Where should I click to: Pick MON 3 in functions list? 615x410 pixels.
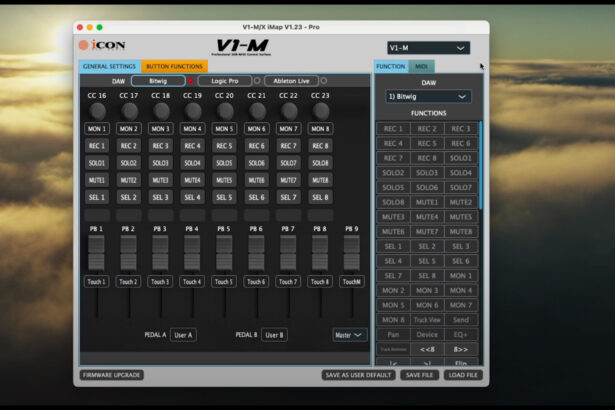click(x=427, y=290)
